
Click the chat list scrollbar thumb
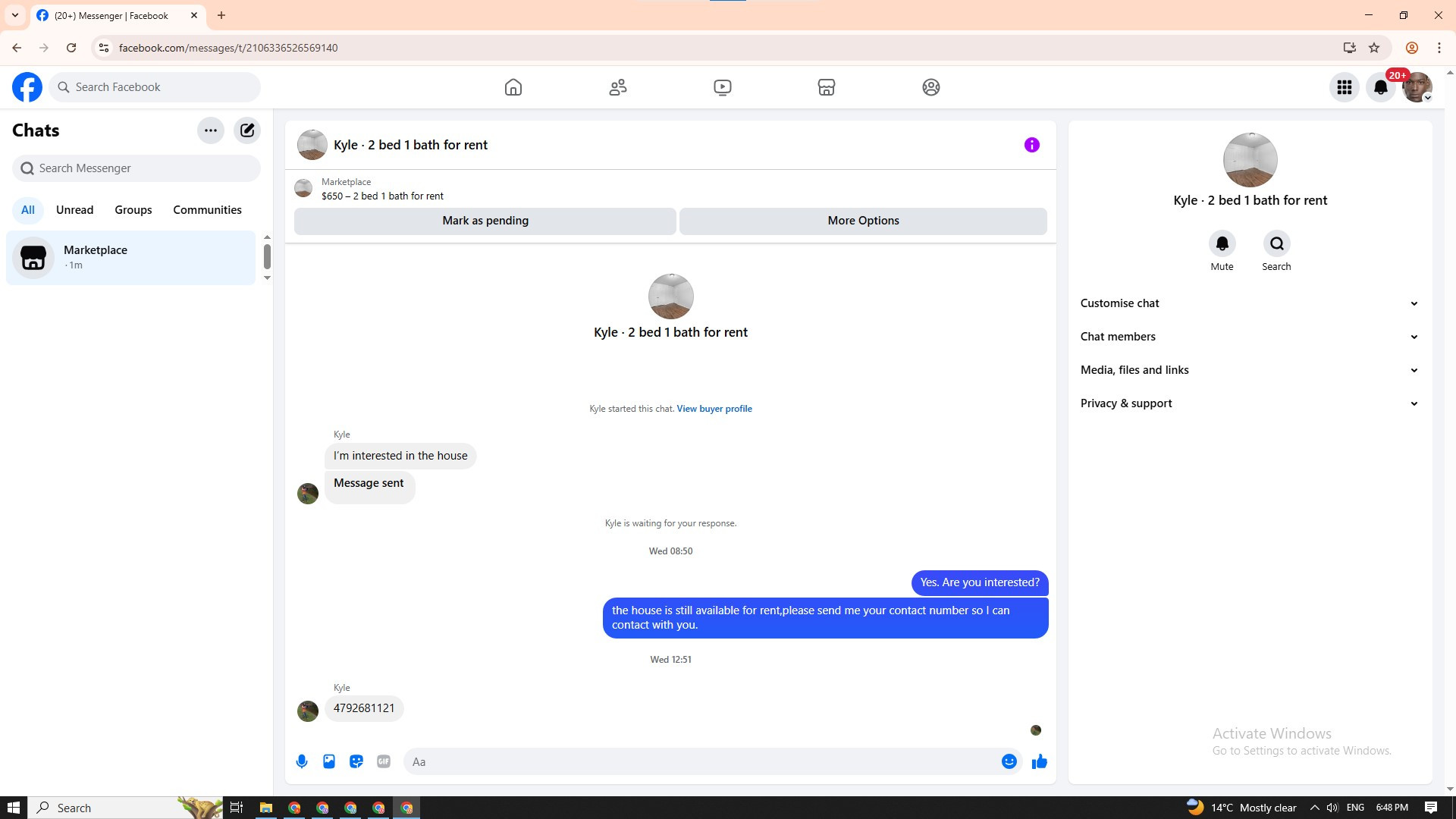267,256
